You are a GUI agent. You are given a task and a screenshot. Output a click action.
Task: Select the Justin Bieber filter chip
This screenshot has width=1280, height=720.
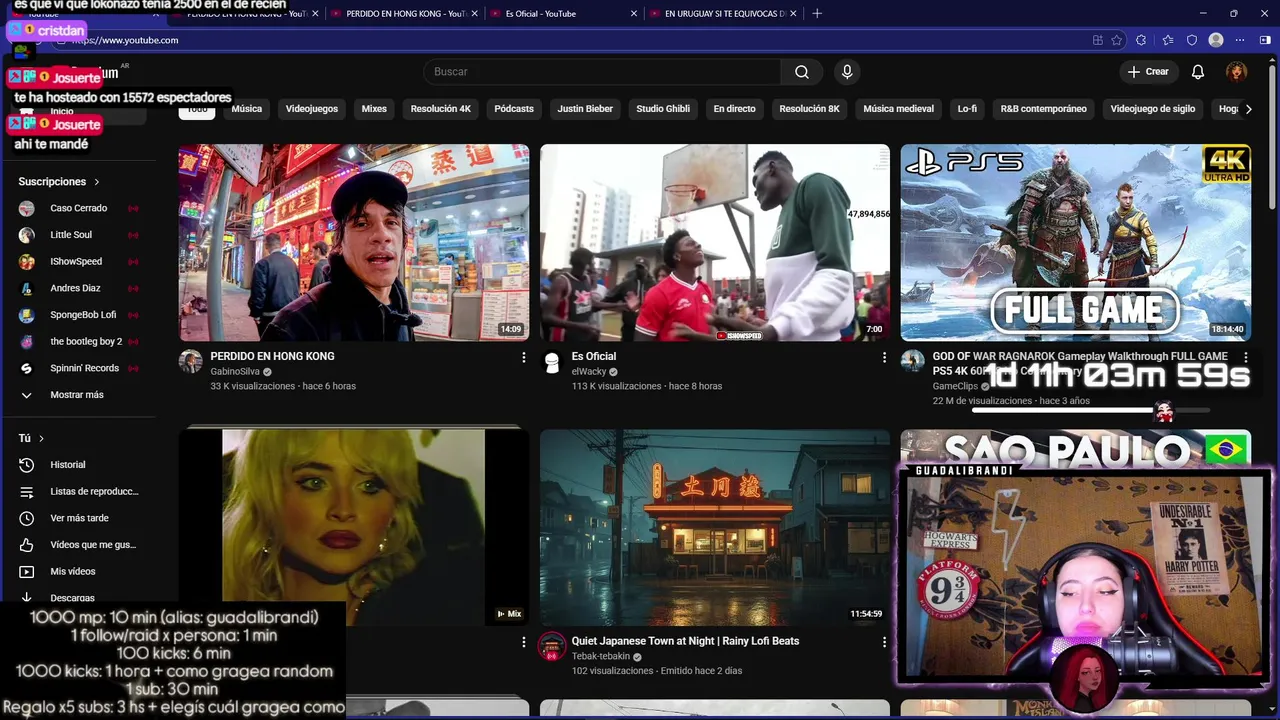[x=585, y=109]
